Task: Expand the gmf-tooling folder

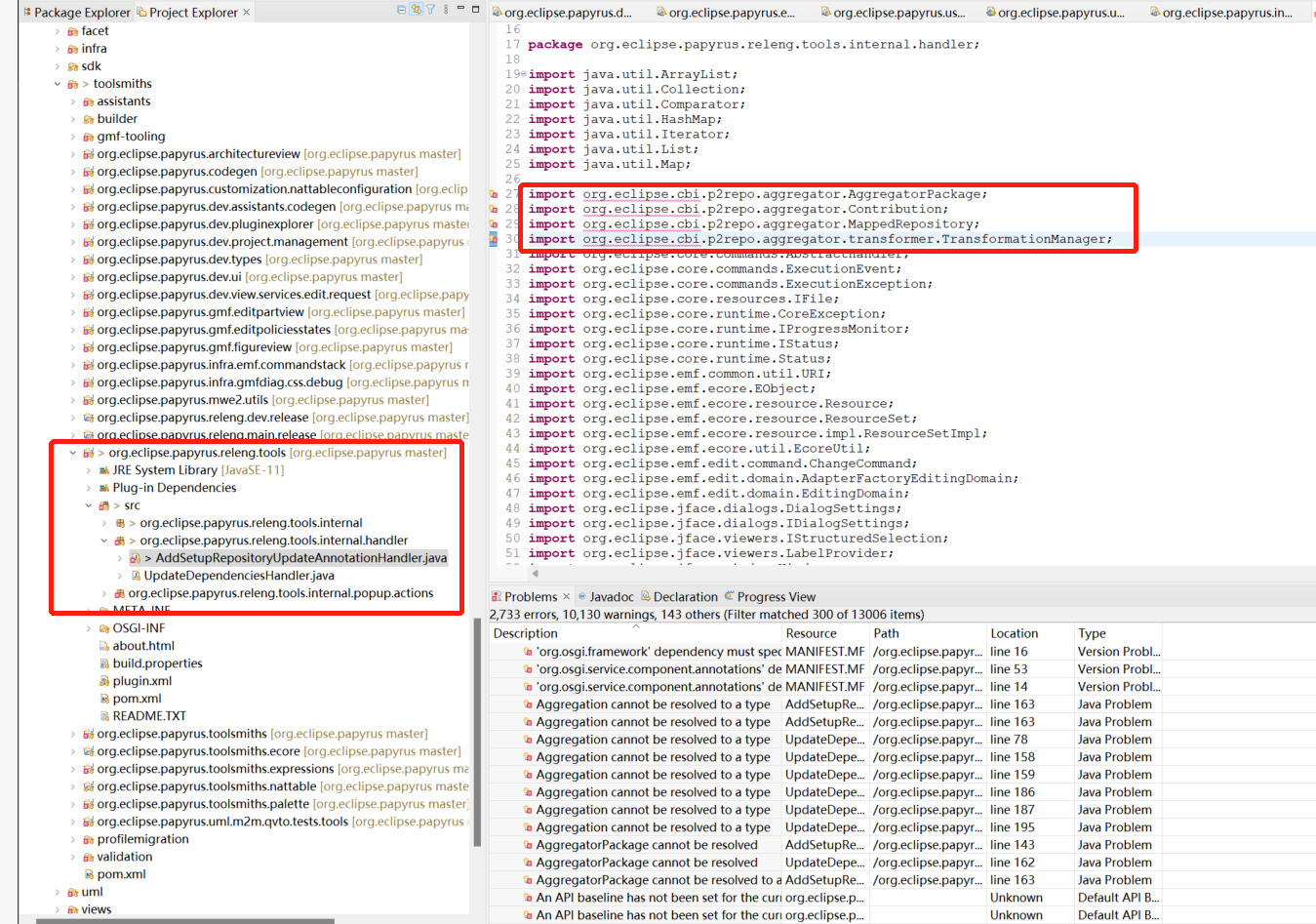Action: (x=73, y=137)
